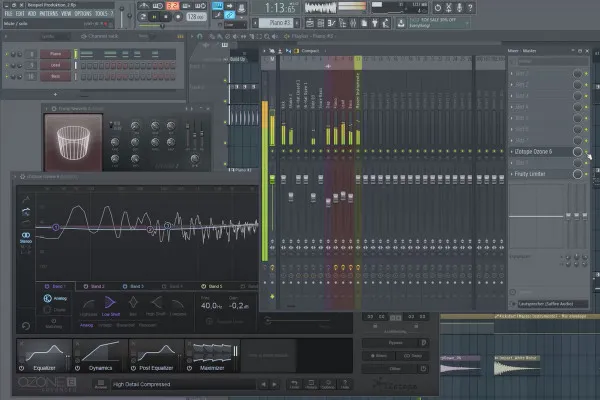Toggle the orange 3.2 countdown button
The width and height of the screenshot is (600, 400).
[x=172, y=6]
